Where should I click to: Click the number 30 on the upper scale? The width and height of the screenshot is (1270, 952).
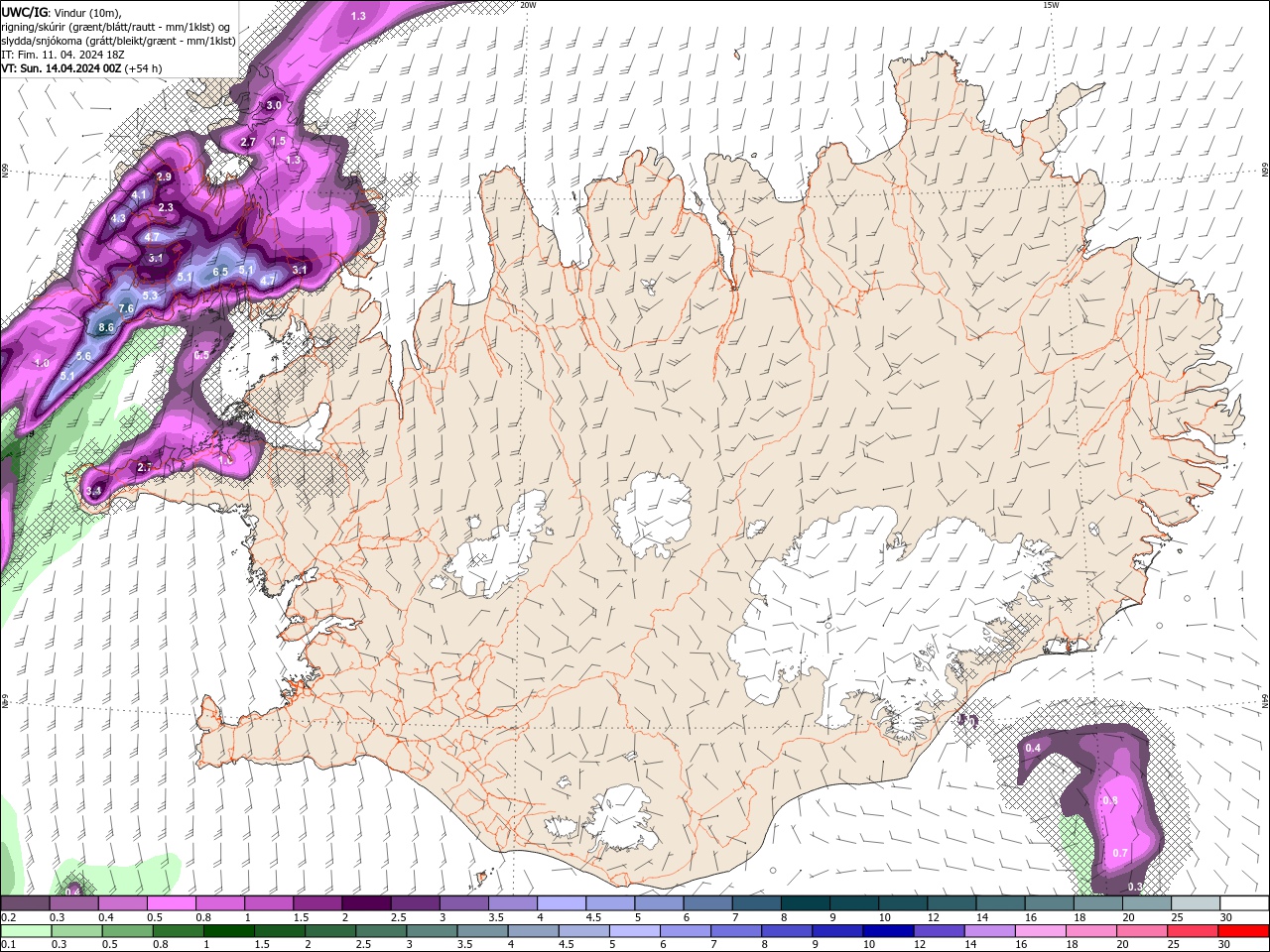click(x=1226, y=917)
